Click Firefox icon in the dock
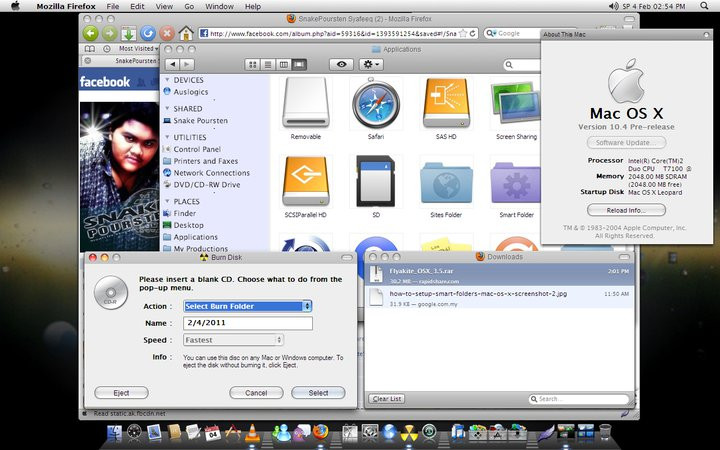Image resolution: width=720 pixels, height=450 pixels. coord(321,432)
